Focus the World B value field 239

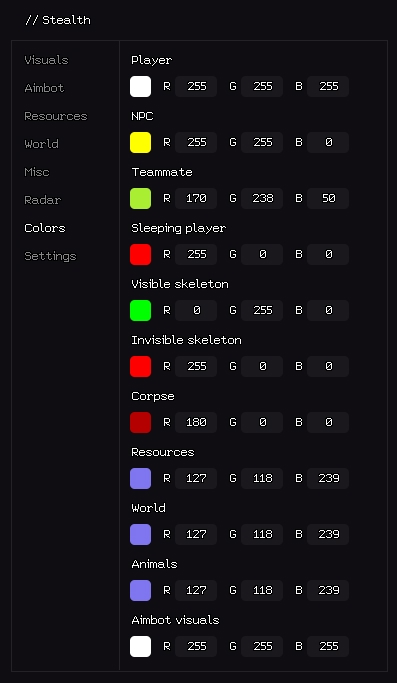click(328, 534)
